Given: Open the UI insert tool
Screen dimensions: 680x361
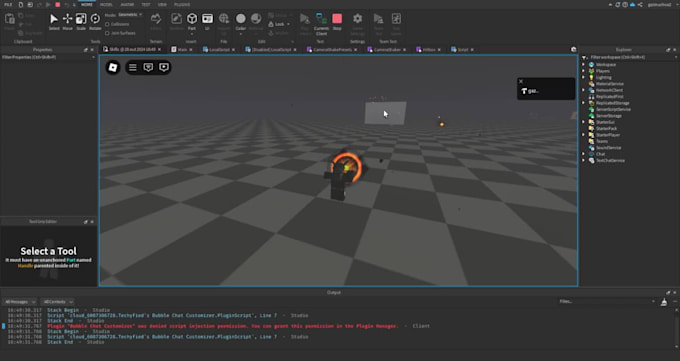Looking at the screenshot, I should [x=207, y=22].
